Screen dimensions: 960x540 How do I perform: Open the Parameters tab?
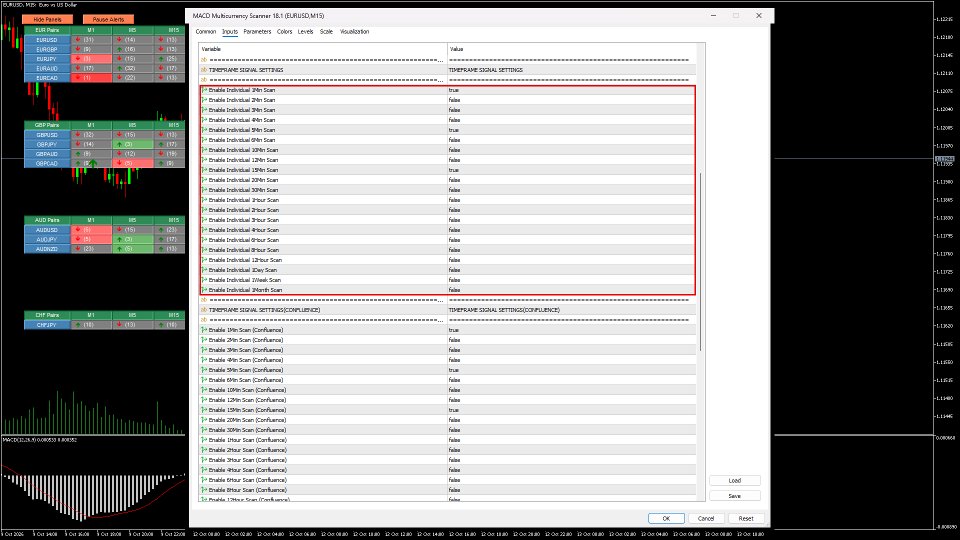click(257, 32)
